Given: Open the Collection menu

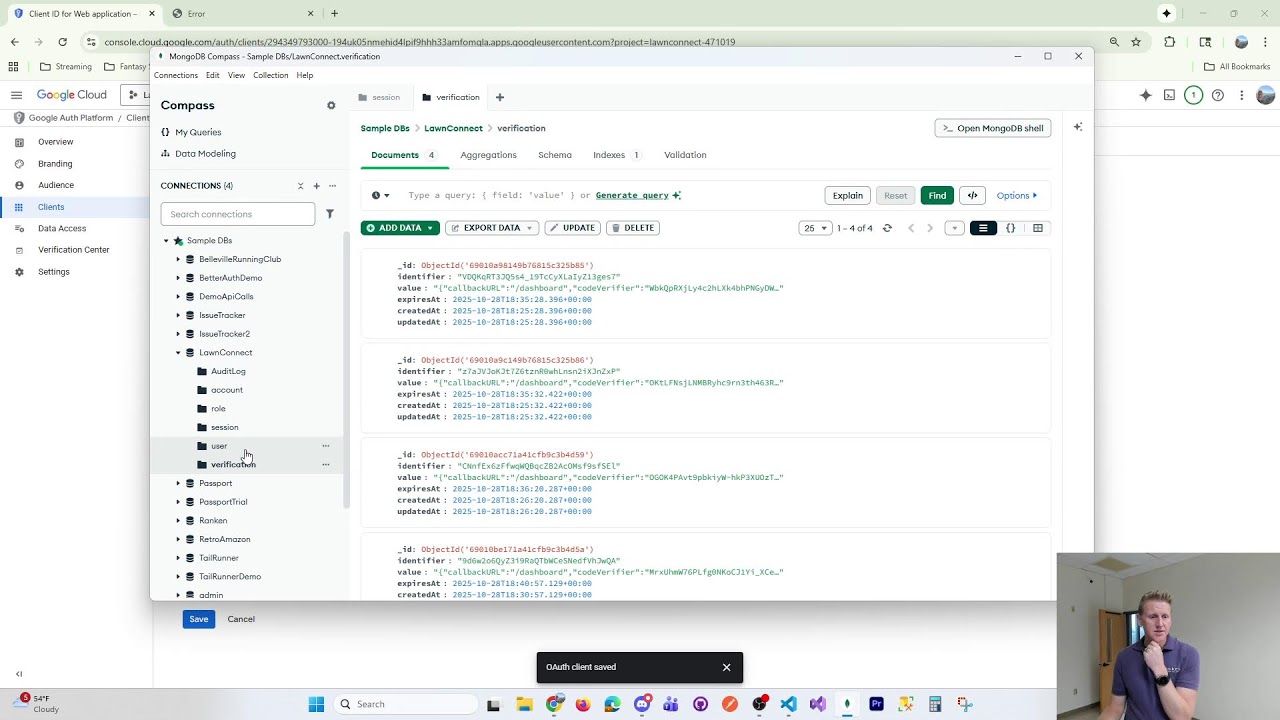Looking at the screenshot, I should [270, 75].
